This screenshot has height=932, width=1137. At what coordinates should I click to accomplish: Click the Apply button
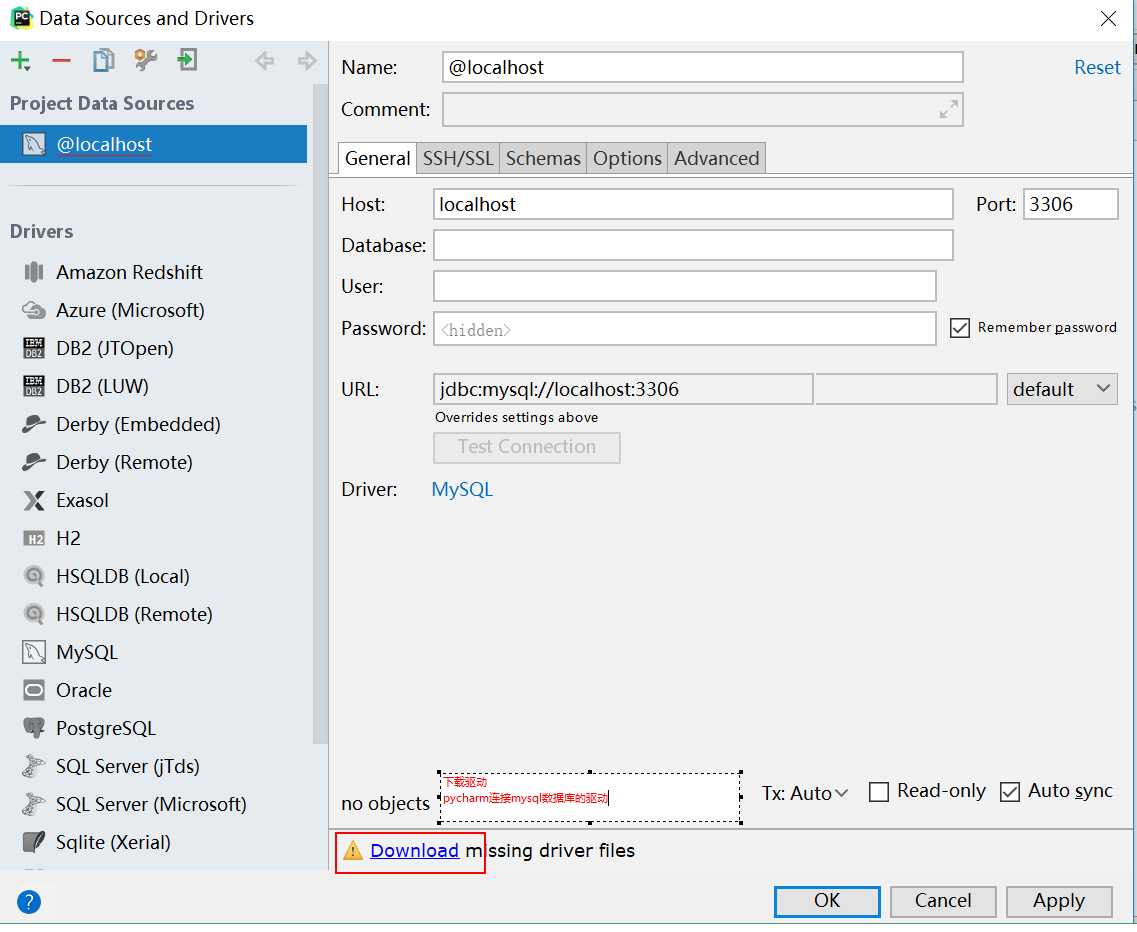coord(1059,902)
